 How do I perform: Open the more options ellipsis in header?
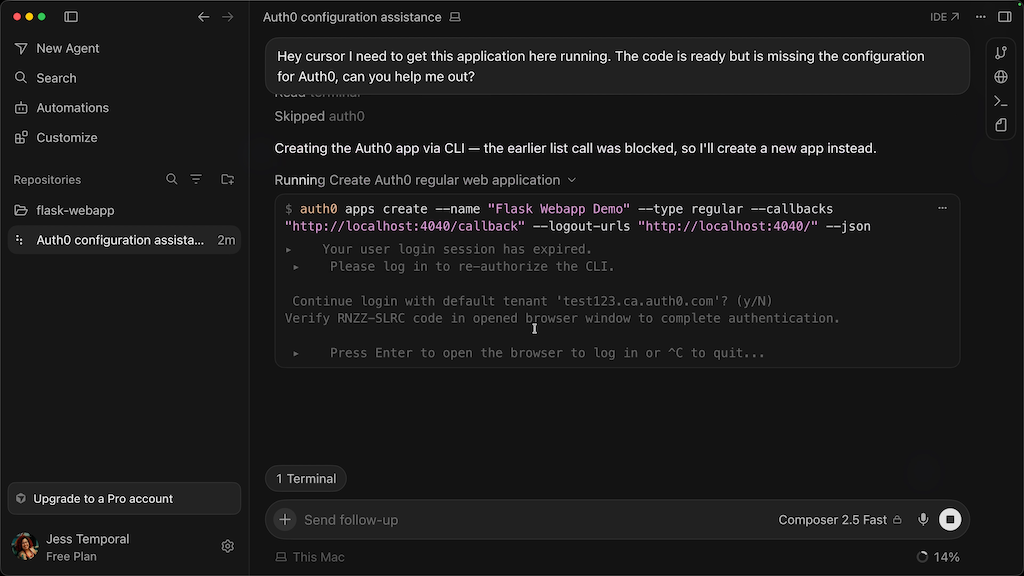tap(980, 17)
